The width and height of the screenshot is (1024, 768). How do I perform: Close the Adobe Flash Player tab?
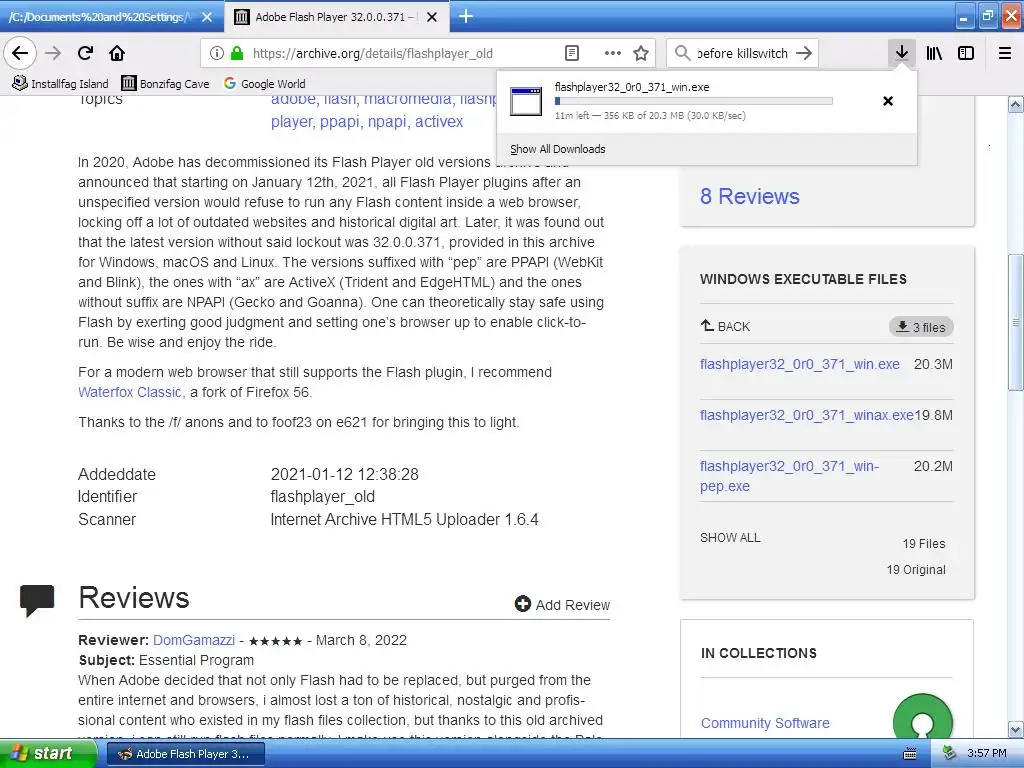(432, 17)
